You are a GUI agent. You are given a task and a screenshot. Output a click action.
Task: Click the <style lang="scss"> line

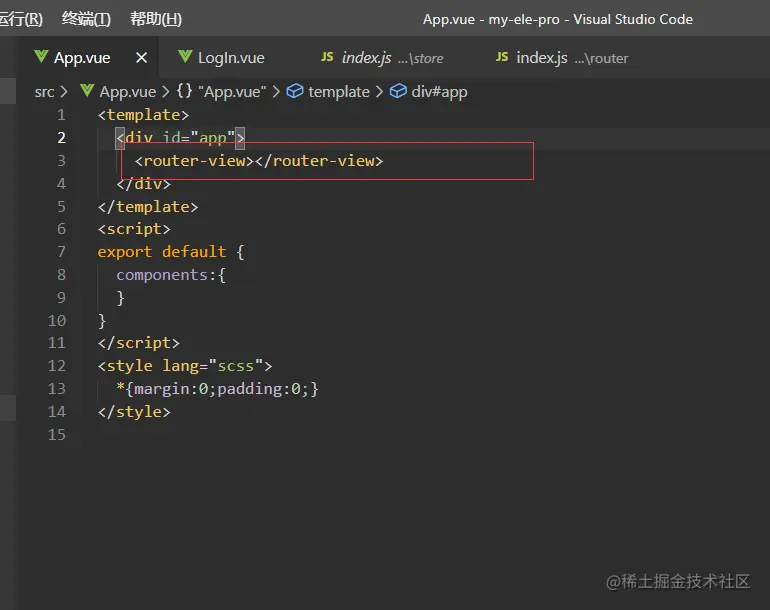185,366
